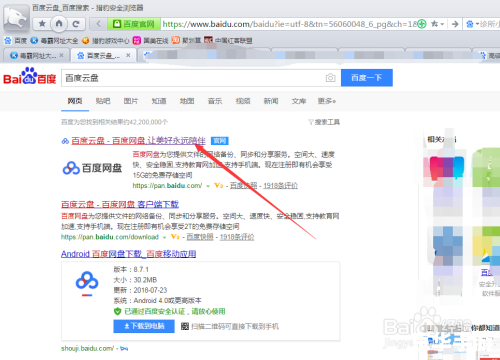Click the 官网 badge next to first result
500x360 pixels.
click(219, 141)
